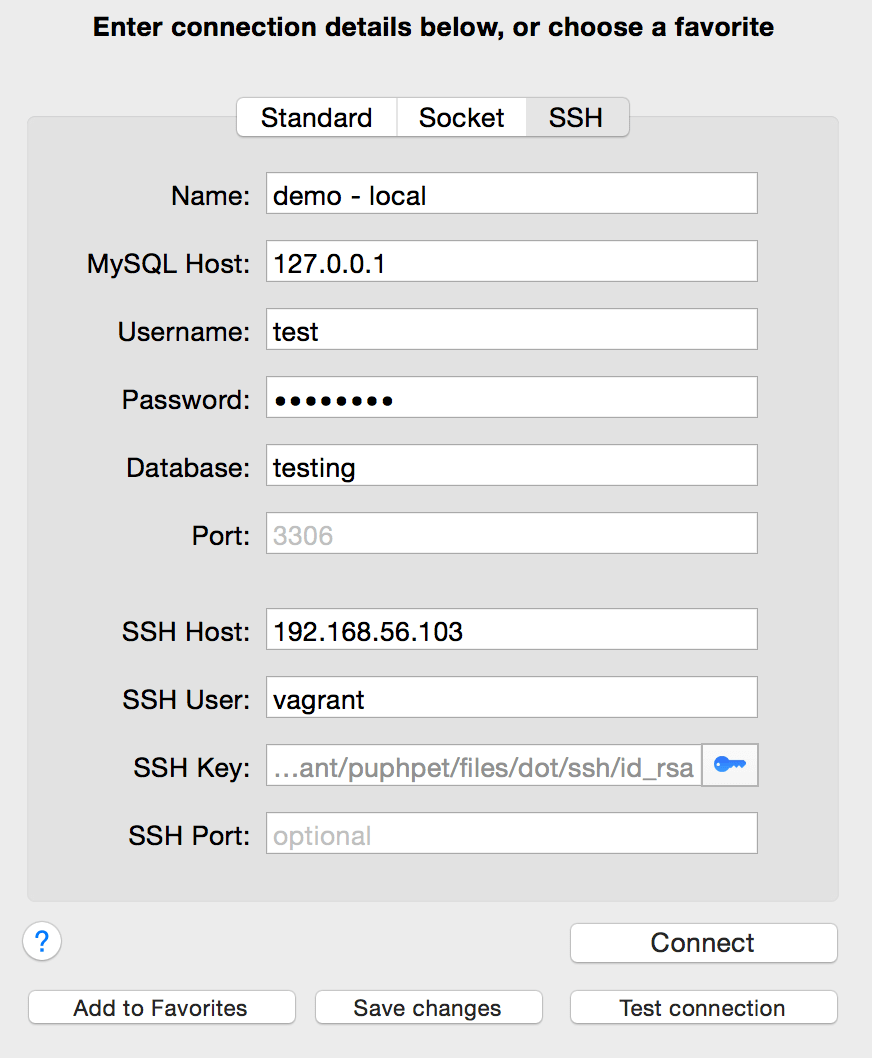Focus the Password field

pyautogui.click(x=511, y=397)
